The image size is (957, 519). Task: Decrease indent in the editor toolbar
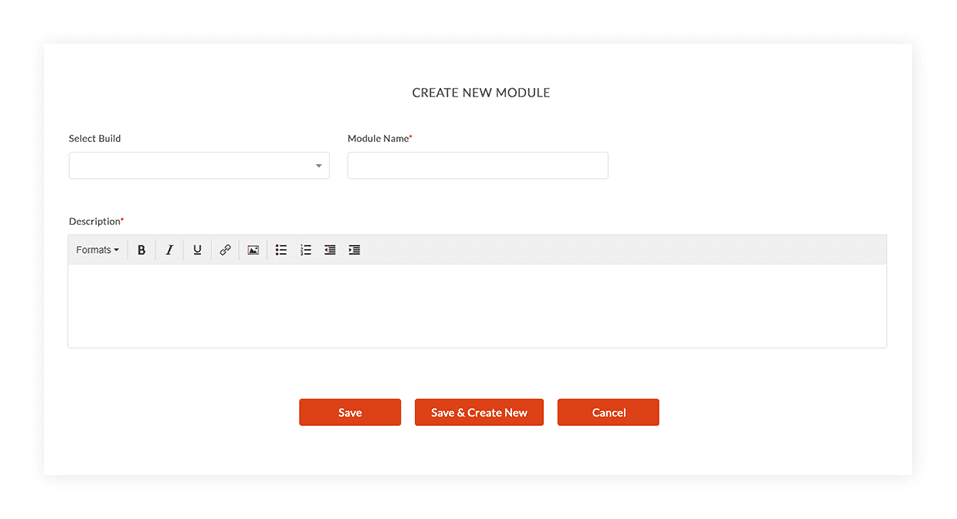[x=330, y=250]
